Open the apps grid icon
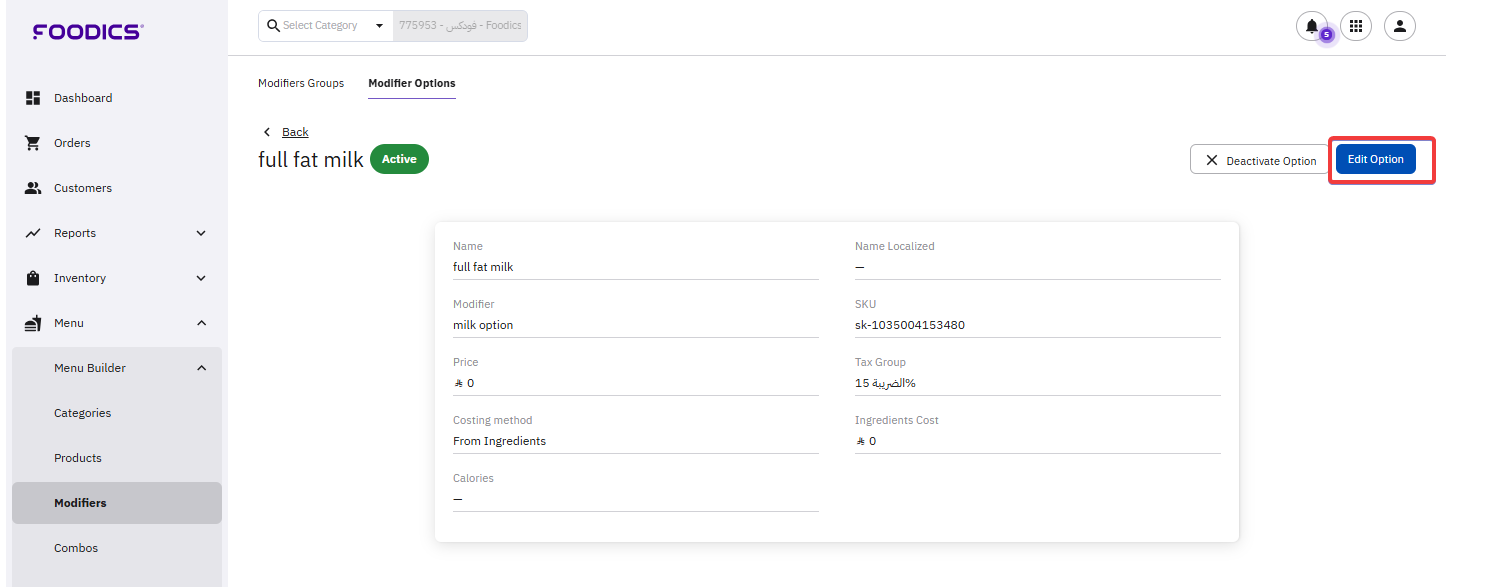 click(1355, 26)
